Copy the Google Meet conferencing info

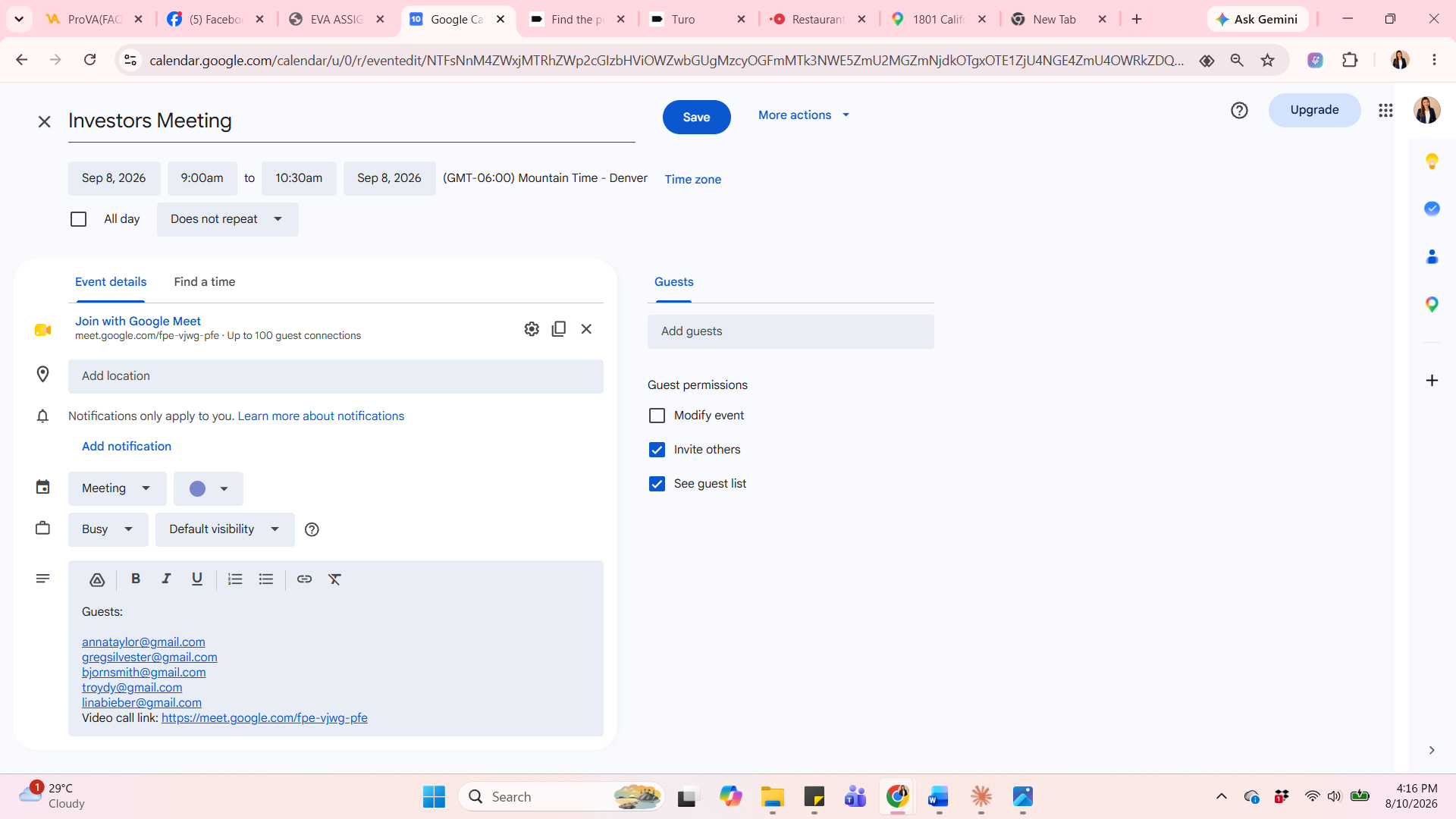(x=559, y=329)
